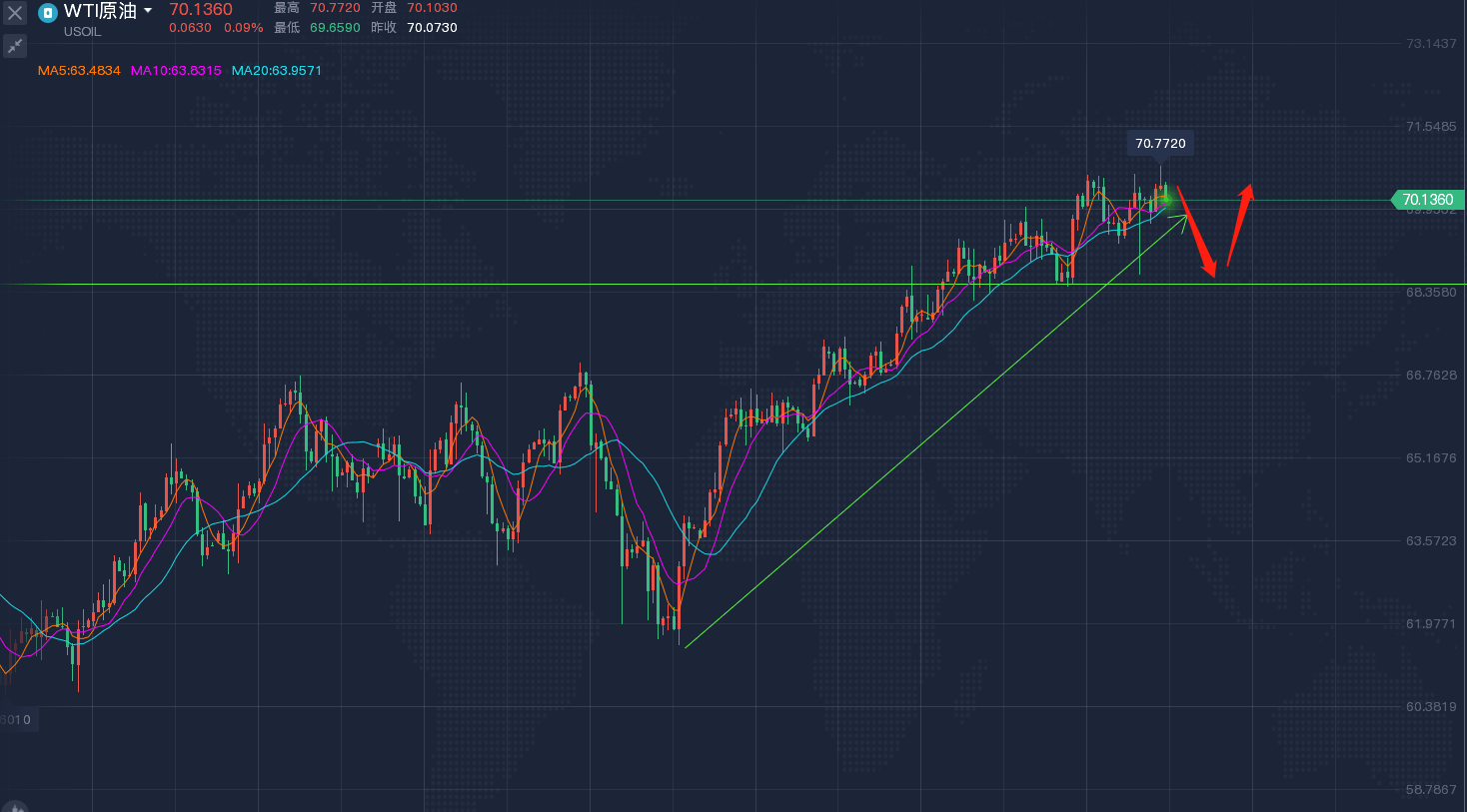Click the 昨收 label in header
1467x812 pixels.
point(384,28)
